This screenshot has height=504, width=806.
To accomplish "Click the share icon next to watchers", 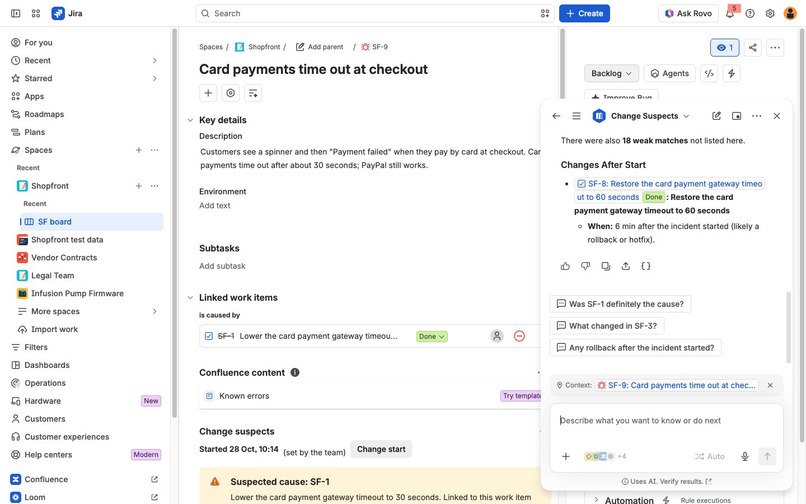I will (753, 47).
